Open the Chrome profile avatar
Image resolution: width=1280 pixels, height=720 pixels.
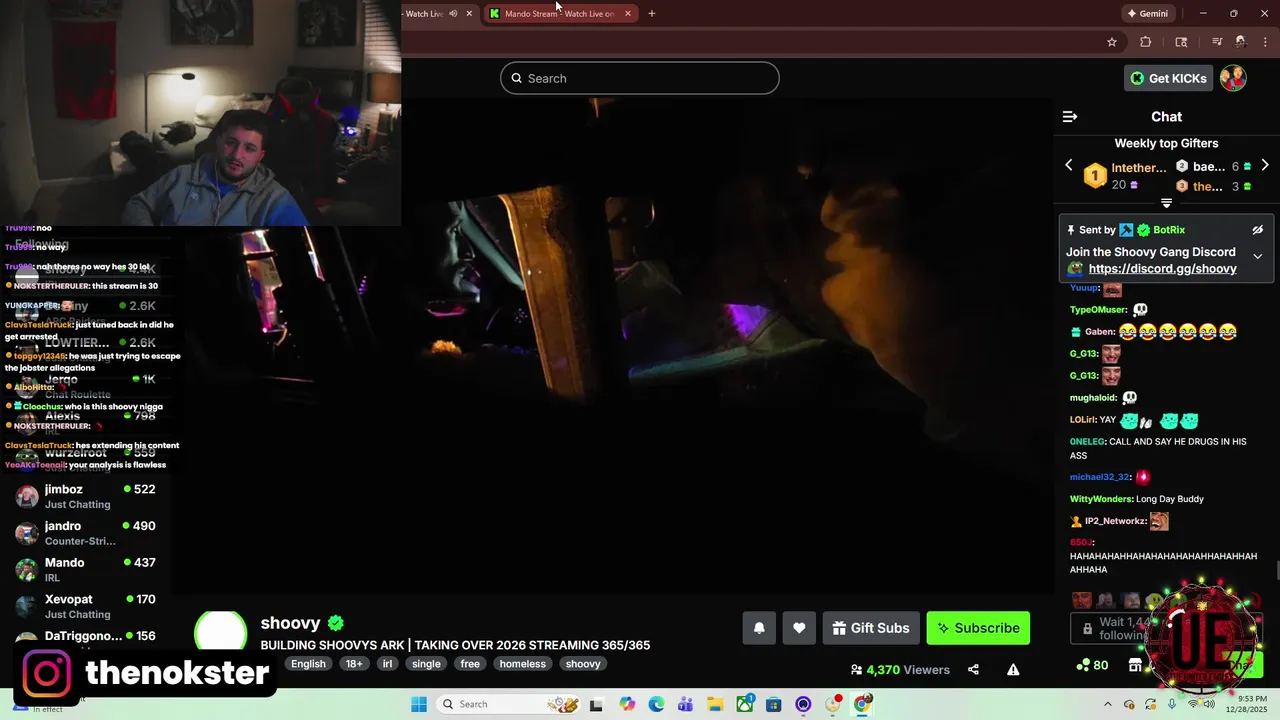coord(1241,42)
